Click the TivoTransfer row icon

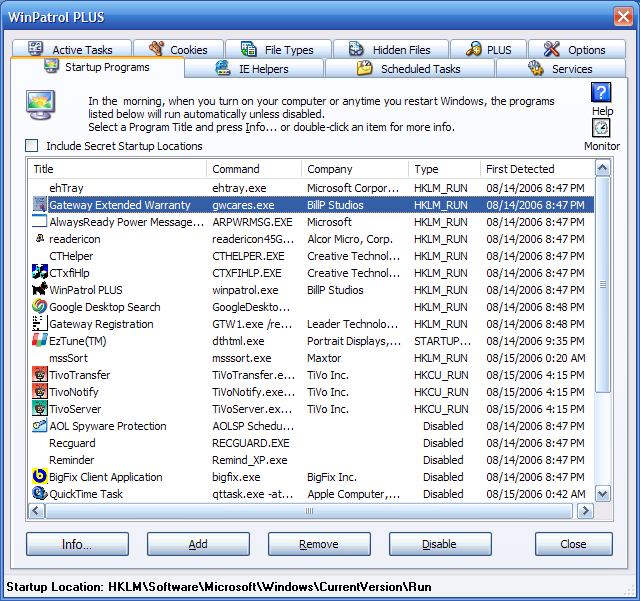40,374
